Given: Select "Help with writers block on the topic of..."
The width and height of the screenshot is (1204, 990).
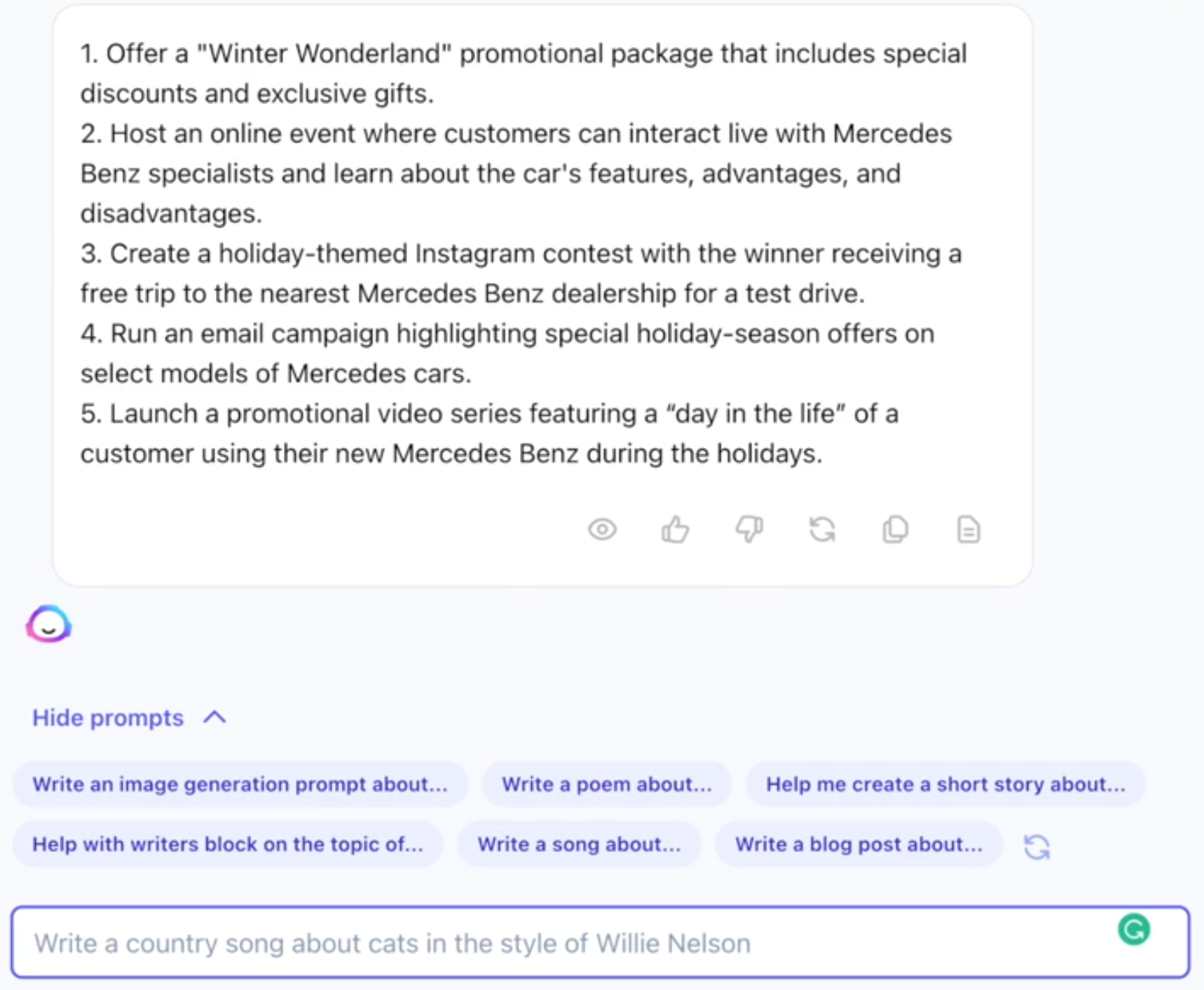Looking at the screenshot, I should tap(228, 844).
